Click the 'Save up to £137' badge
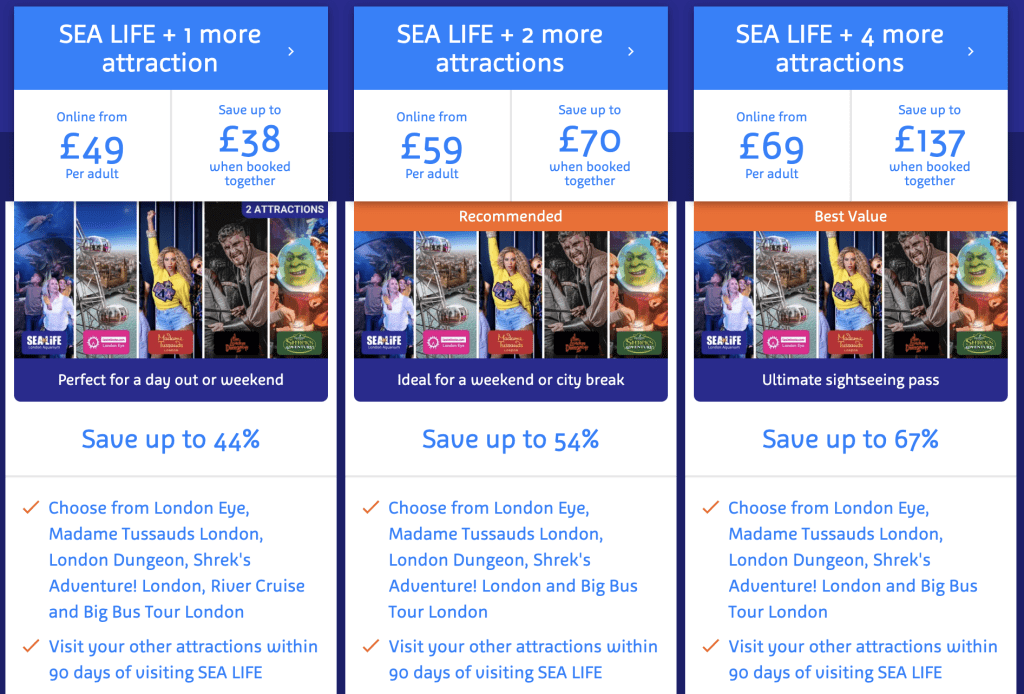Viewport: 1024px width, 694px height. pos(930,145)
